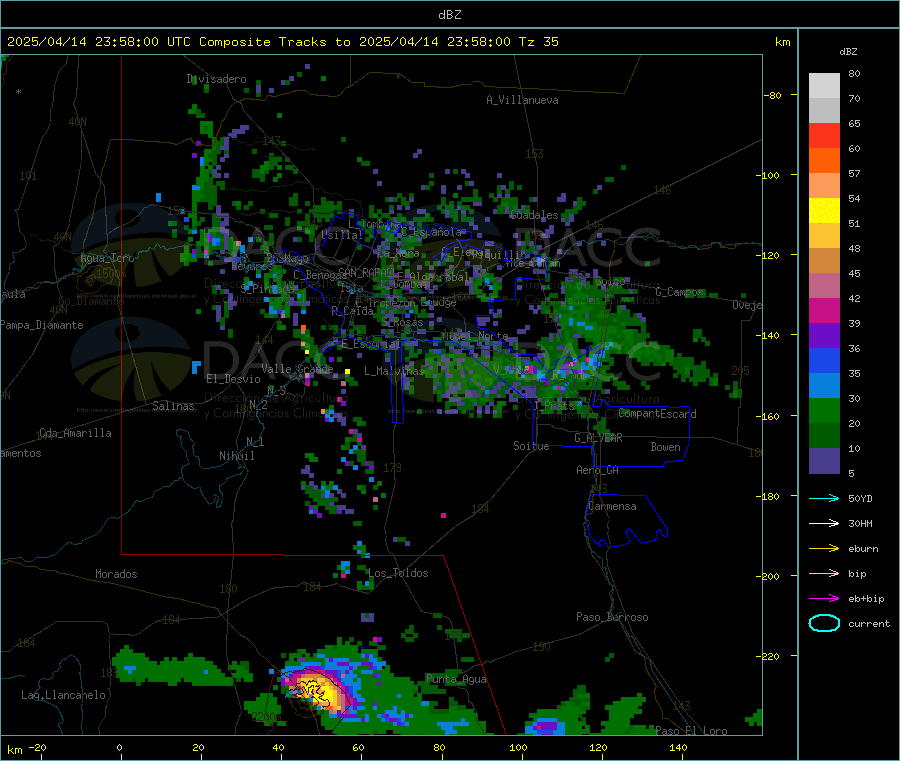Image resolution: width=900 pixels, height=761 pixels.
Task: Click the Agua_Toro map label
Action: point(107,258)
